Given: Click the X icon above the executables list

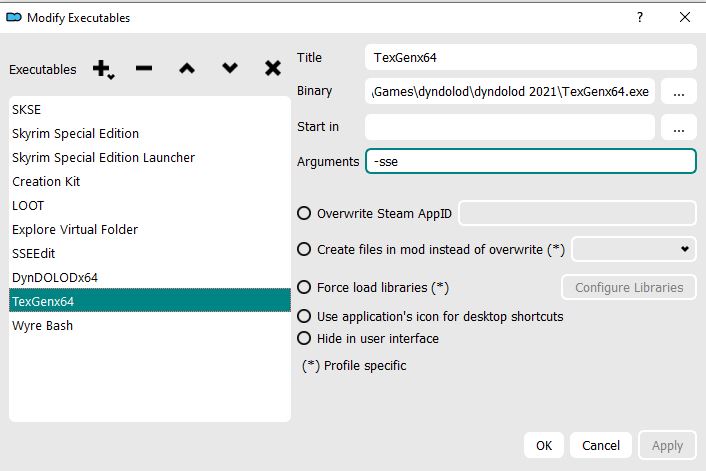Looking at the screenshot, I should tap(272, 69).
